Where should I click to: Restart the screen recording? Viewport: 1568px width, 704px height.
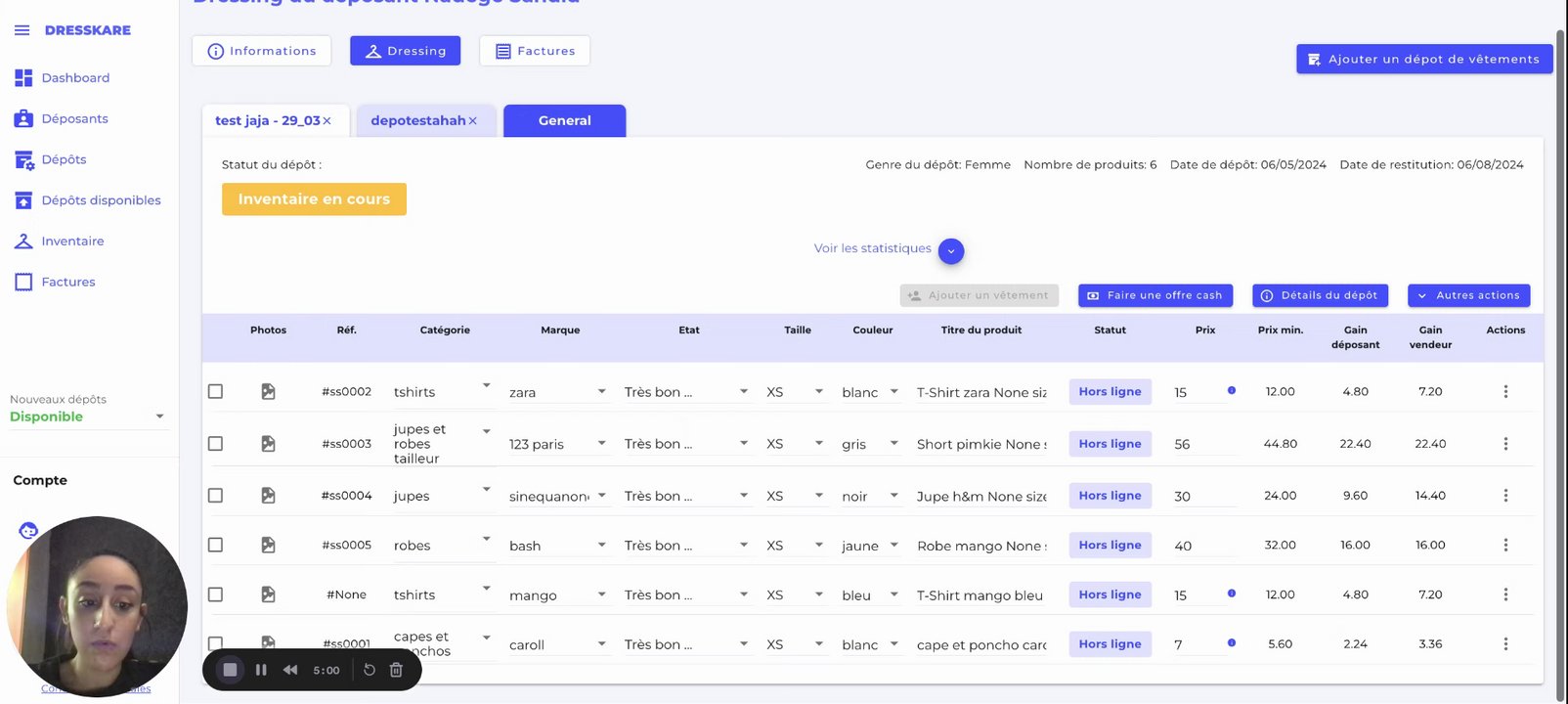[370, 670]
